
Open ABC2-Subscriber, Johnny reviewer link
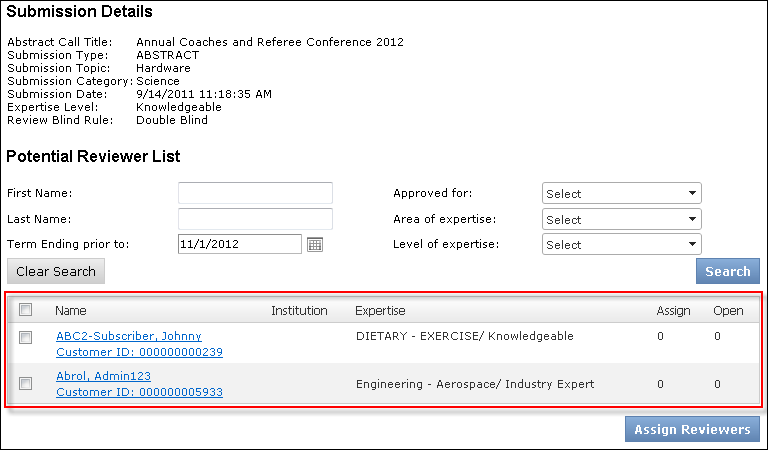click(129, 336)
